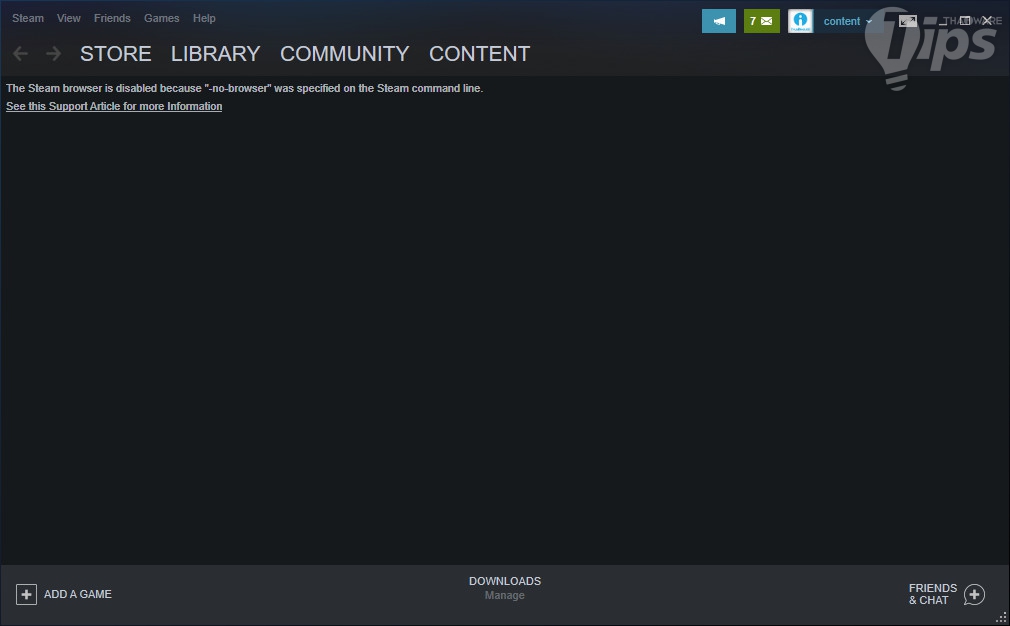The image size is (1010, 626).
Task: Open DOWNLOADS from the bottom bar
Action: 505,581
